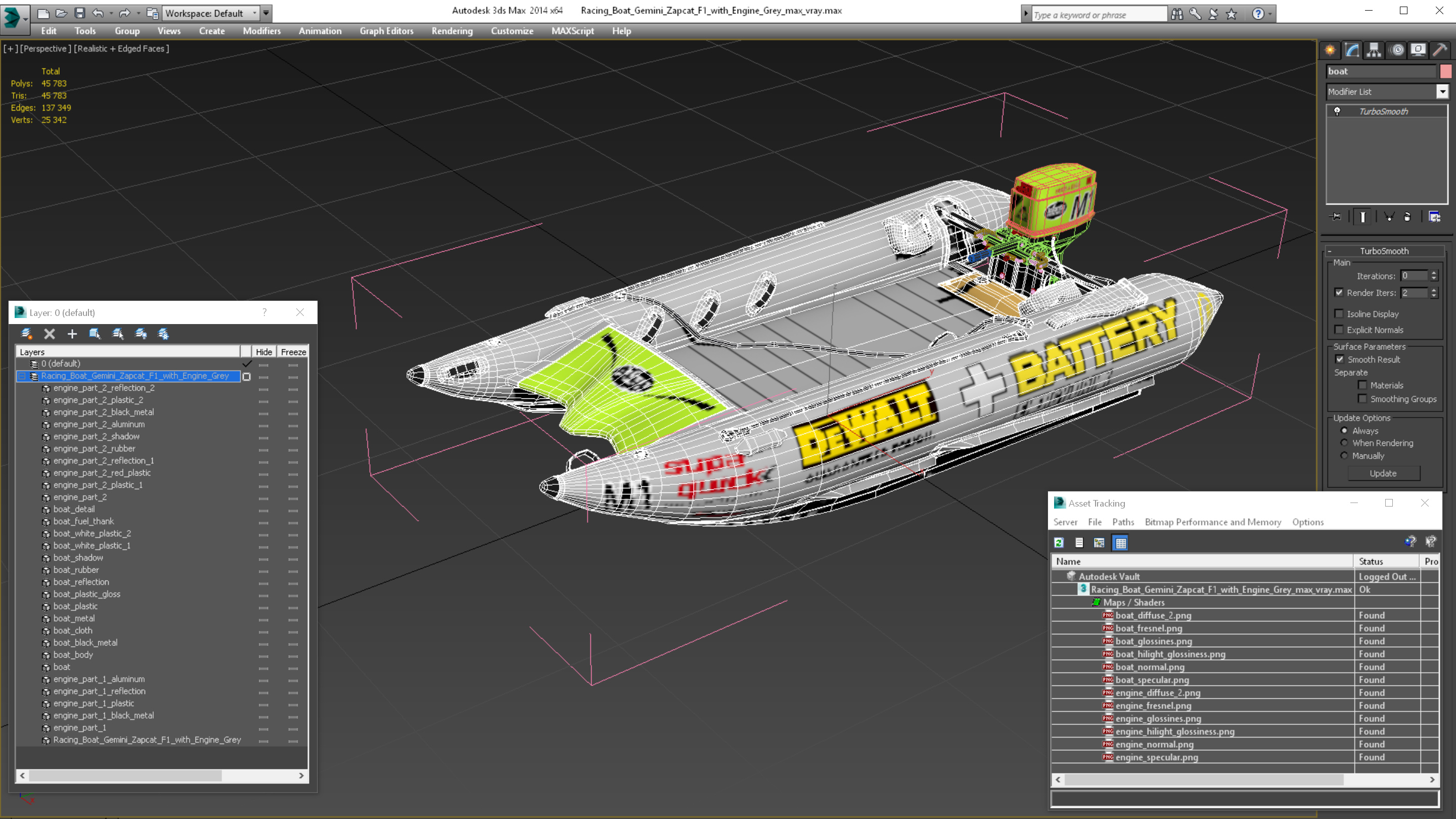
Task: Open the quick access toolbar customize arrow
Action: pos(265,13)
